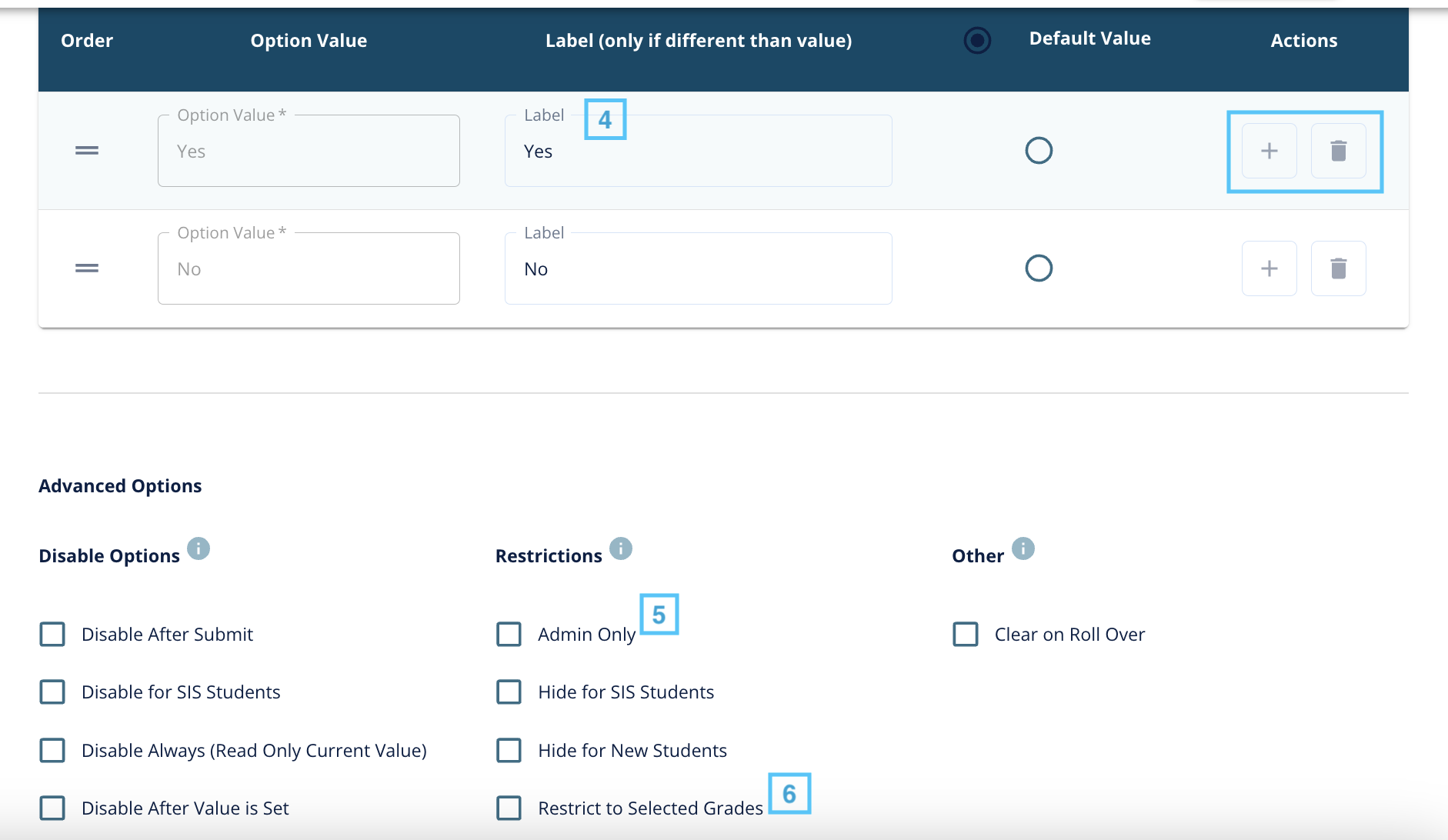Grab the drag handle for the Yes row

point(87,151)
